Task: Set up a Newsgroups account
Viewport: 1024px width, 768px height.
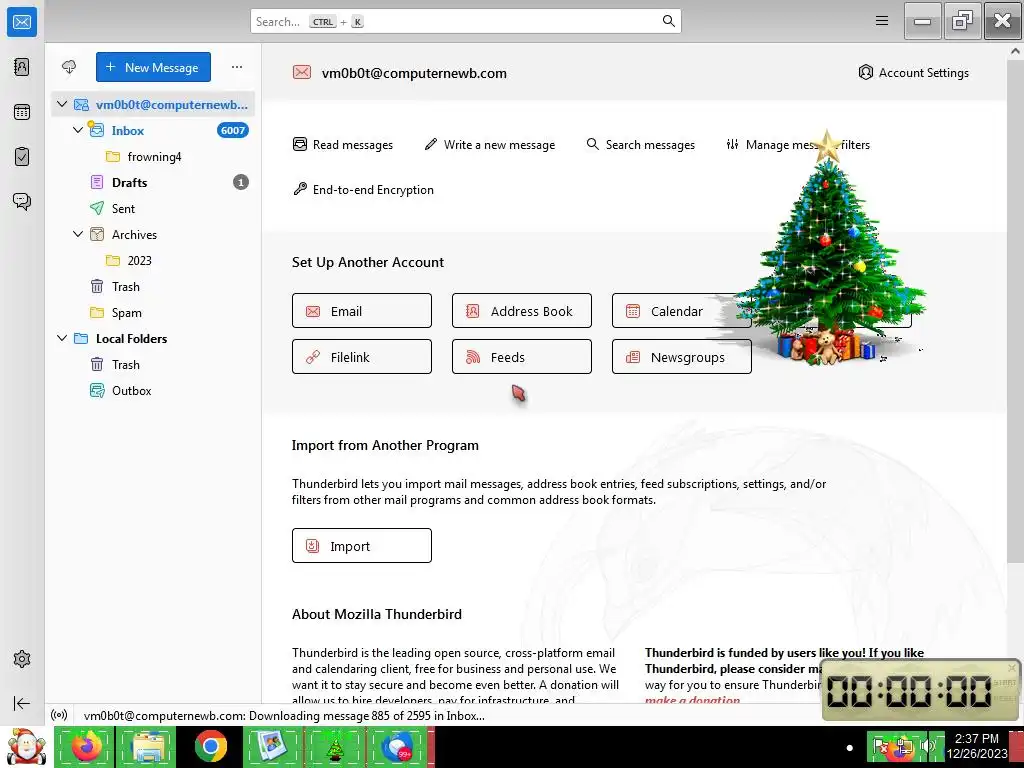Action: (682, 357)
